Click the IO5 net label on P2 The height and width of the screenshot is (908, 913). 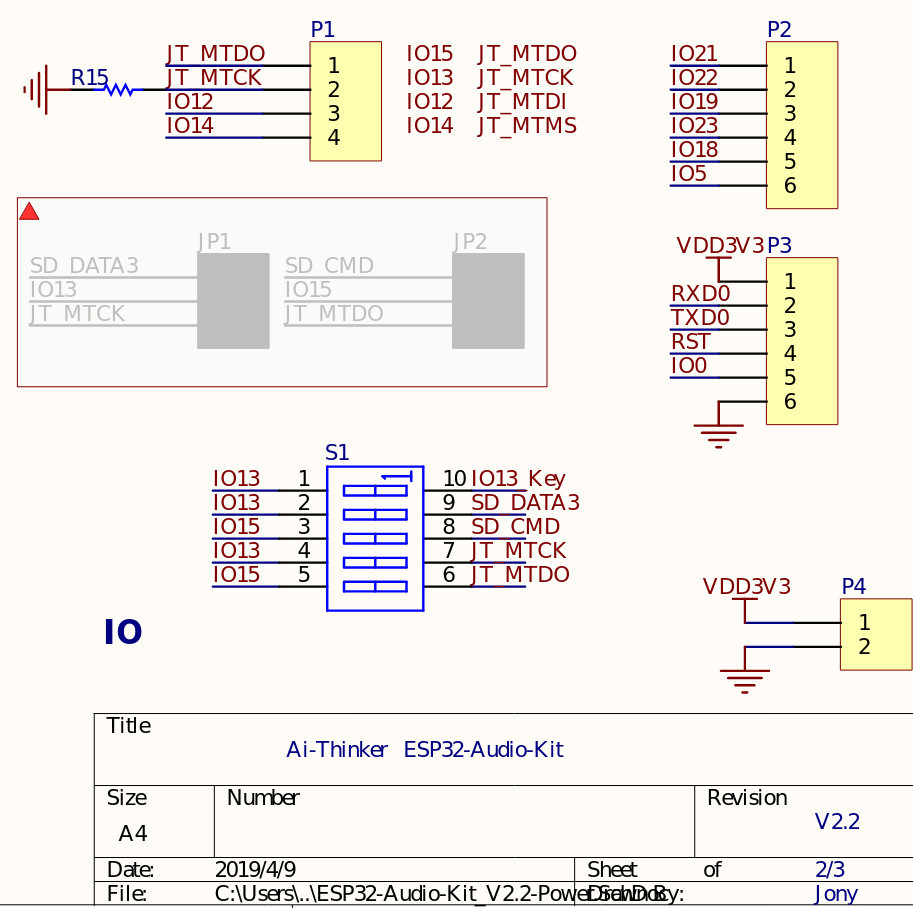[689, 174]
